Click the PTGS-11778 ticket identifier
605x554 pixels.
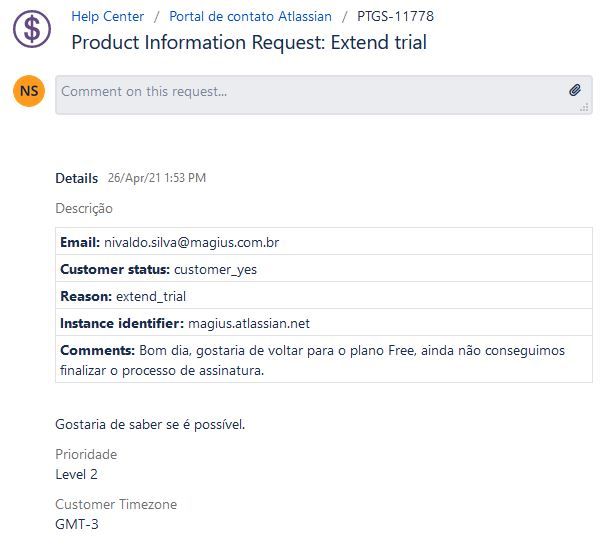click(395, 17)
